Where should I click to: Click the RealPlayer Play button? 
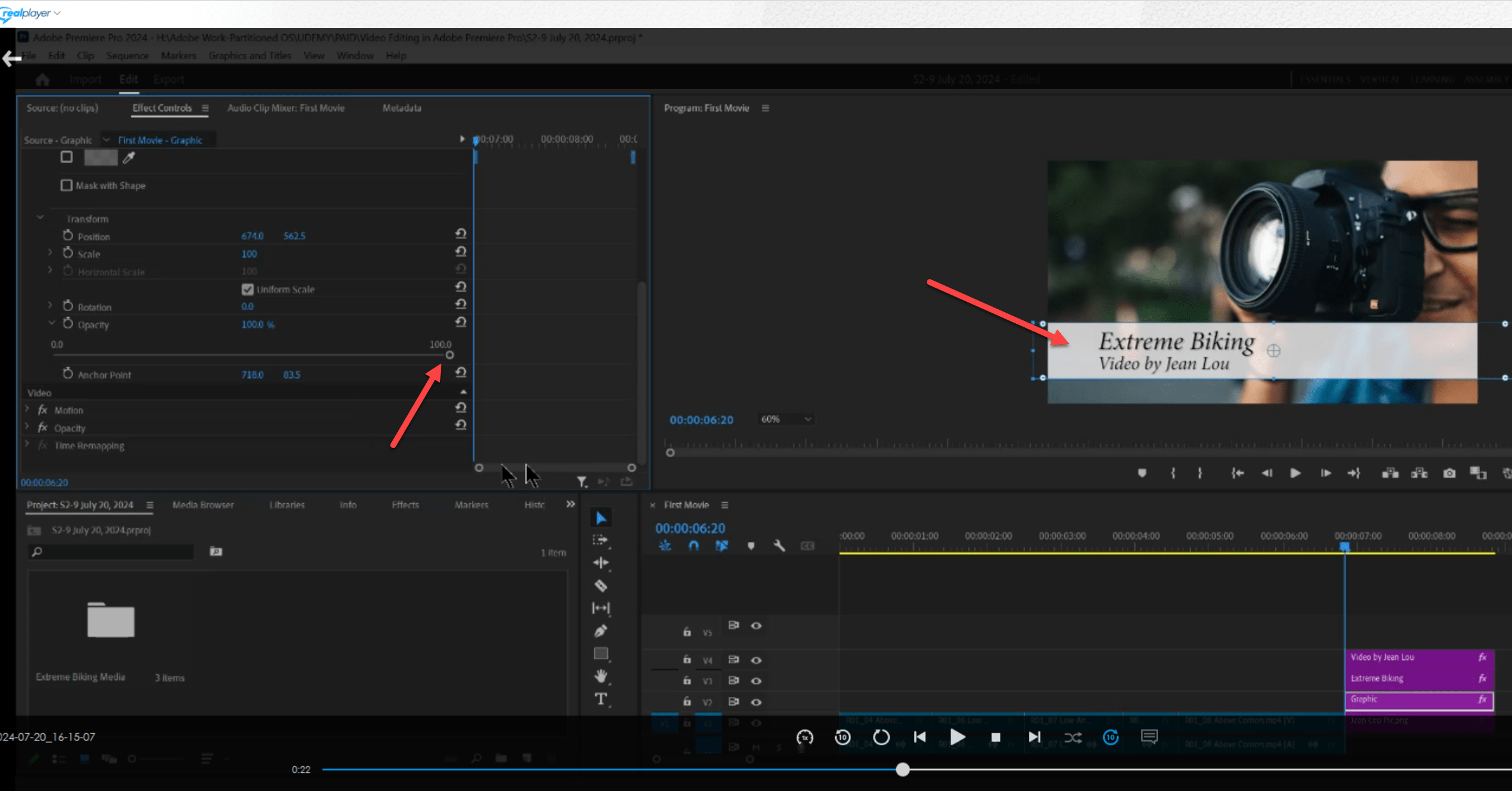[x=958, y=737]
